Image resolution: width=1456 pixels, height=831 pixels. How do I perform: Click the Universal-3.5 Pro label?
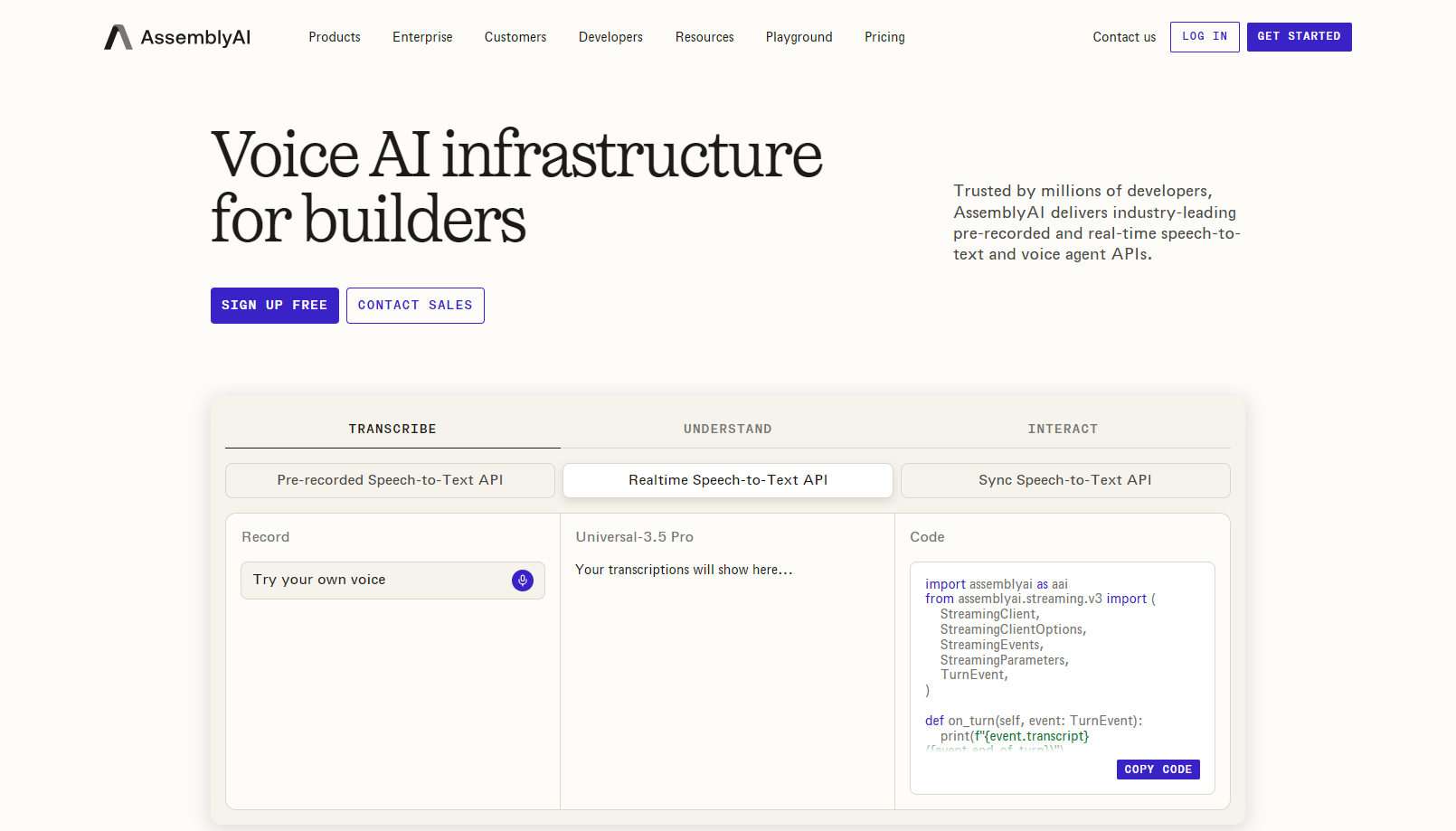[635, 537]
